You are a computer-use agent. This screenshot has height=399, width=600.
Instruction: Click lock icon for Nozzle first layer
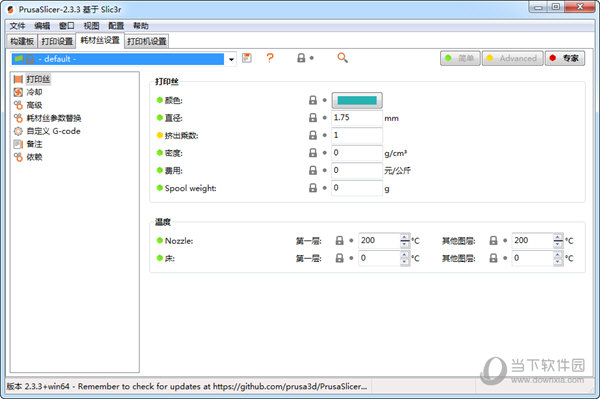point(339,241)
